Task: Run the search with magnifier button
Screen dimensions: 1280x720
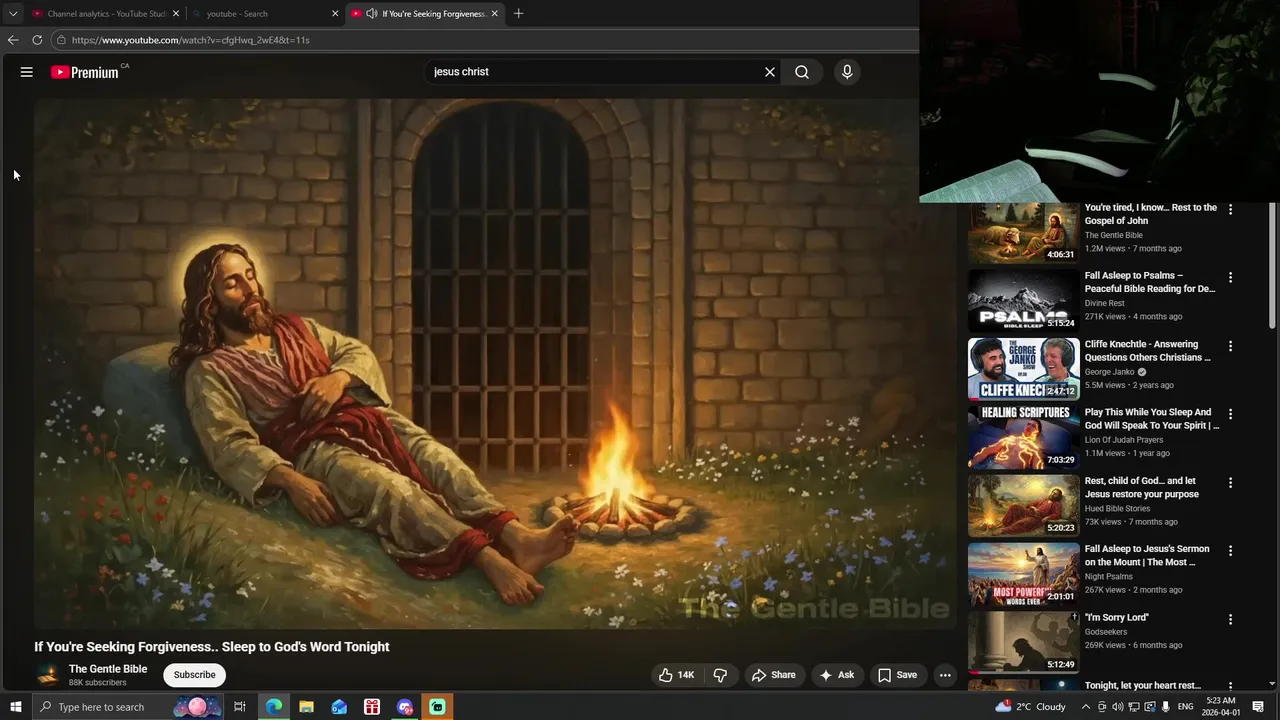Action: pyautogui.click(x=802, y=72)
